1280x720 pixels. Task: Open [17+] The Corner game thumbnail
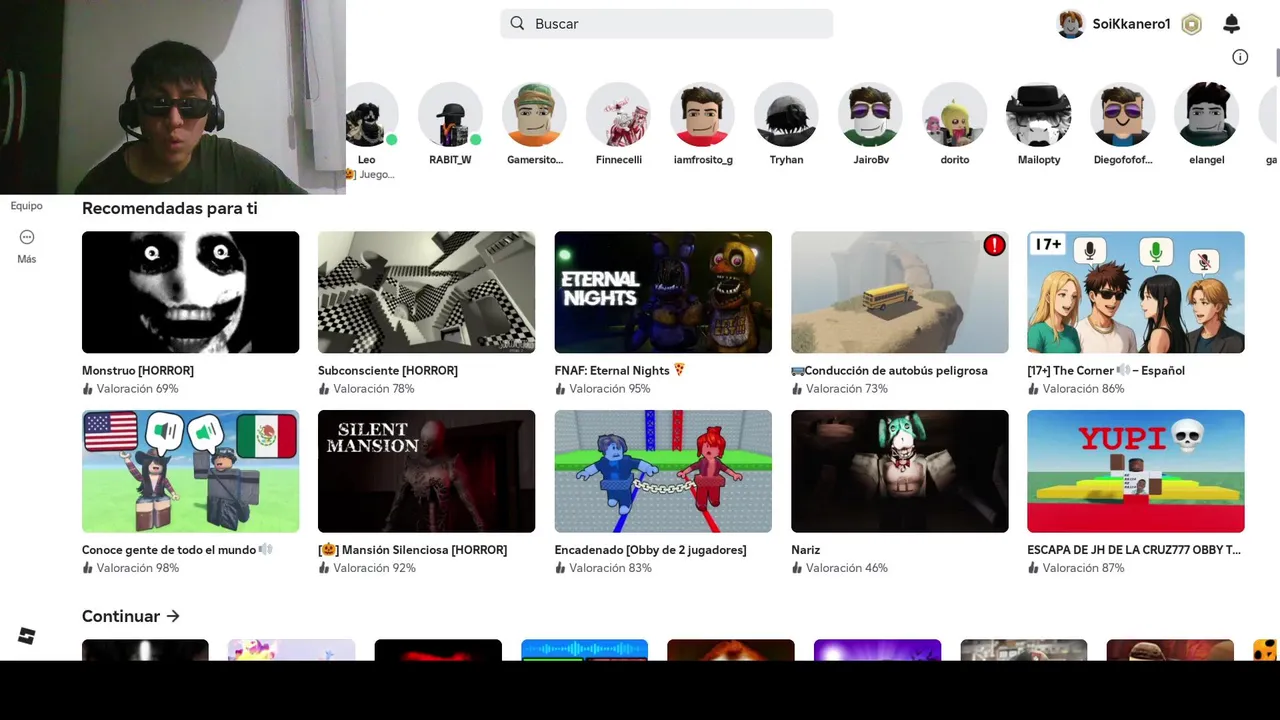(x=1136, y=292)
